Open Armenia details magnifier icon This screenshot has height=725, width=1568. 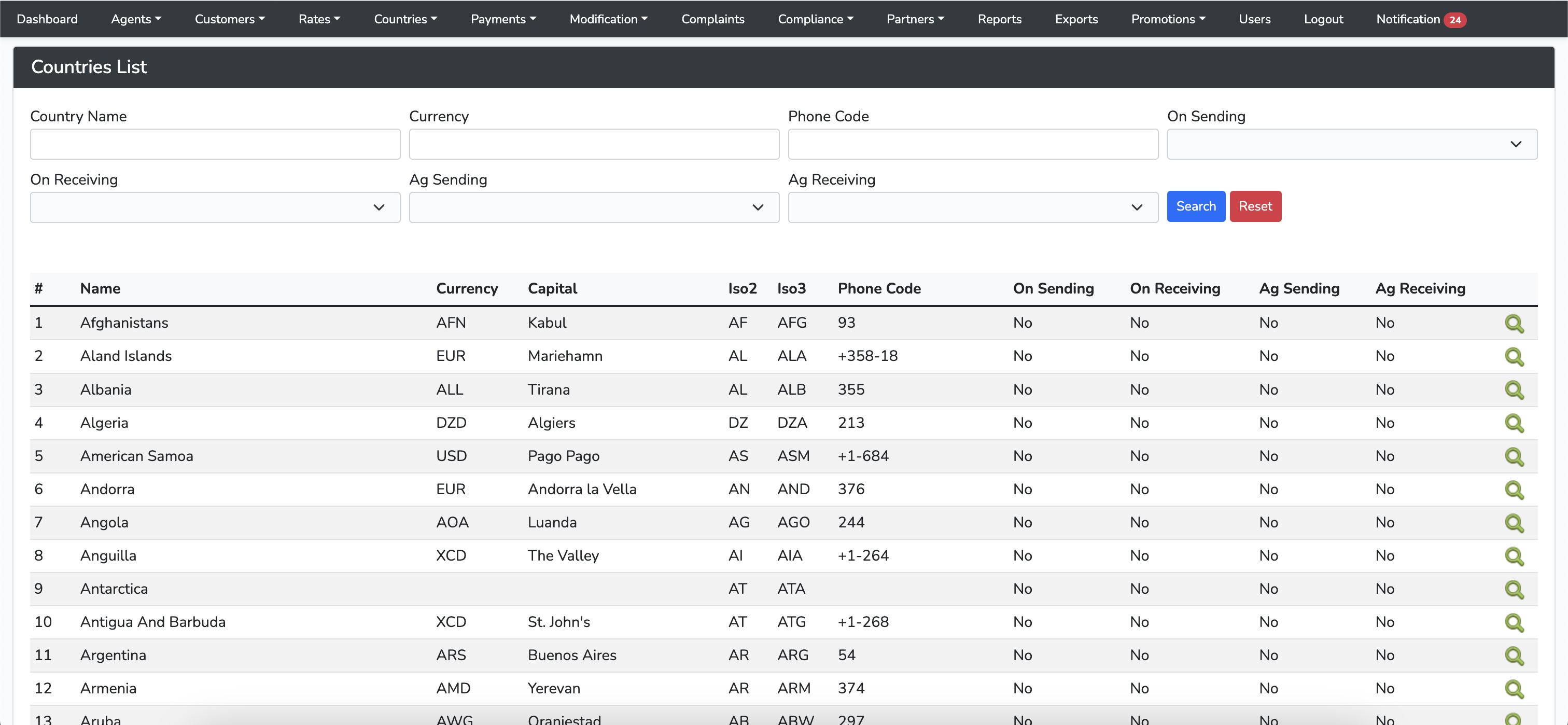[x=1514, y=689]
